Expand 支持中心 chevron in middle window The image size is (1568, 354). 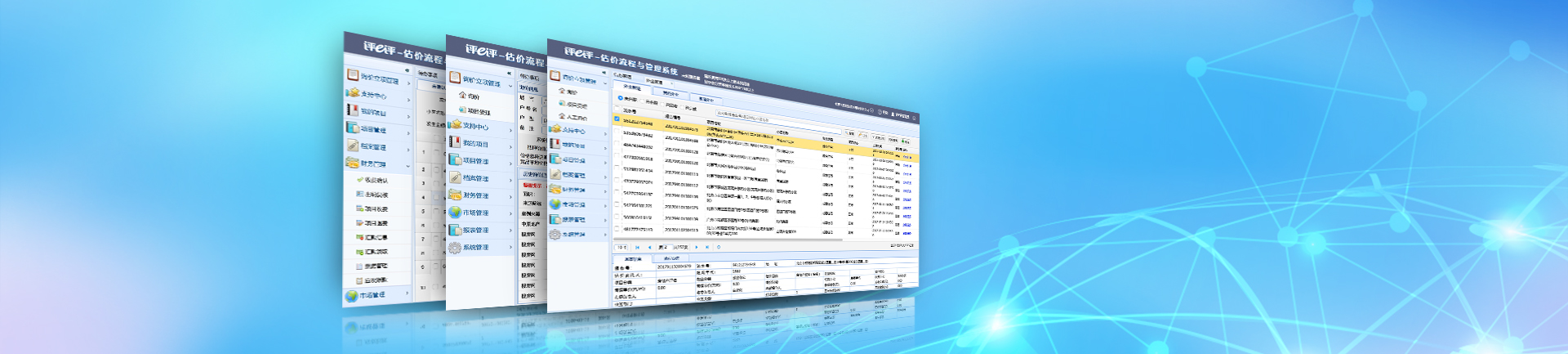click(x=511, y=131)
